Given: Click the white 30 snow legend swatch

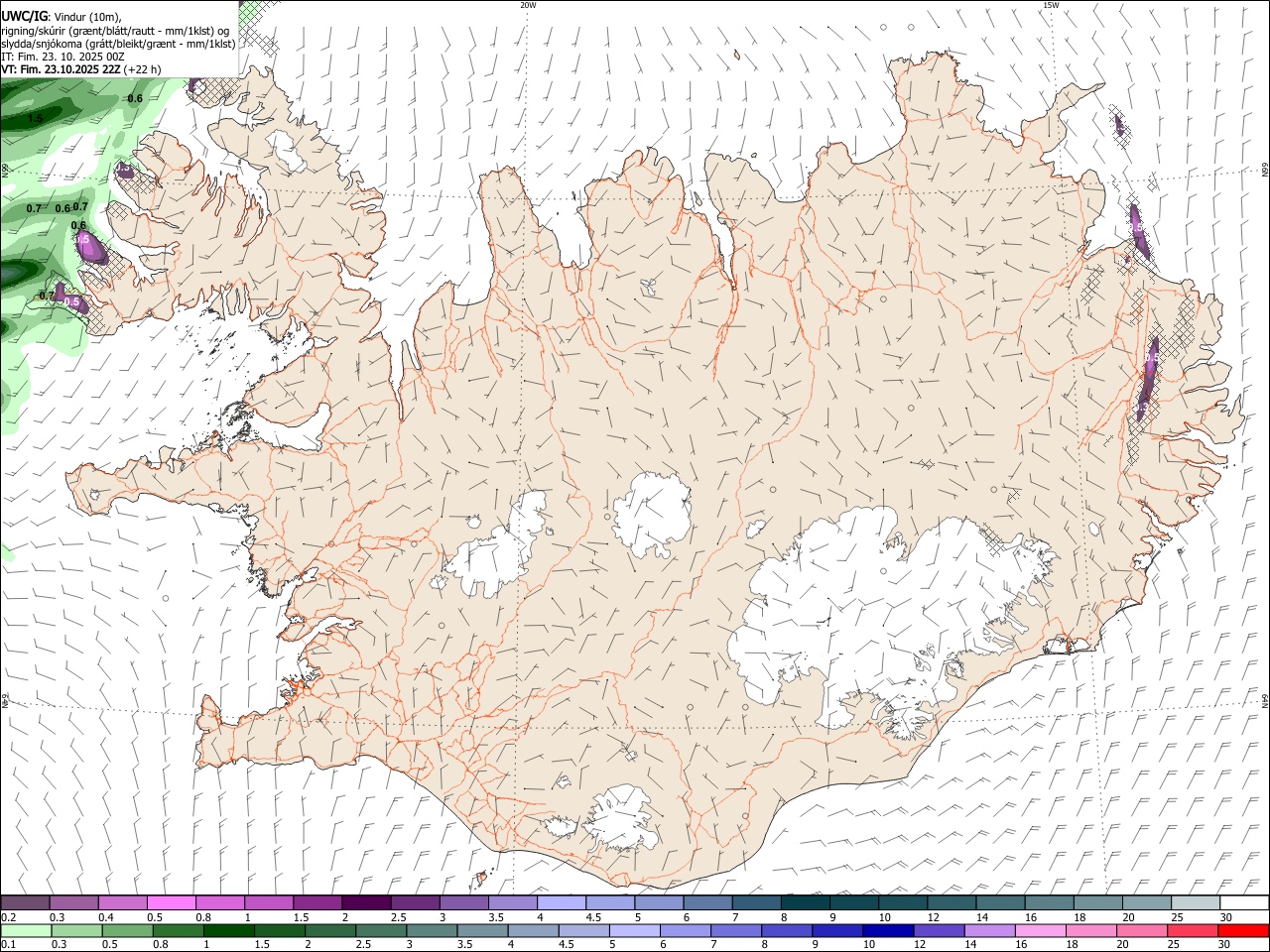Looking at the screenshot, I should 1244,902.
